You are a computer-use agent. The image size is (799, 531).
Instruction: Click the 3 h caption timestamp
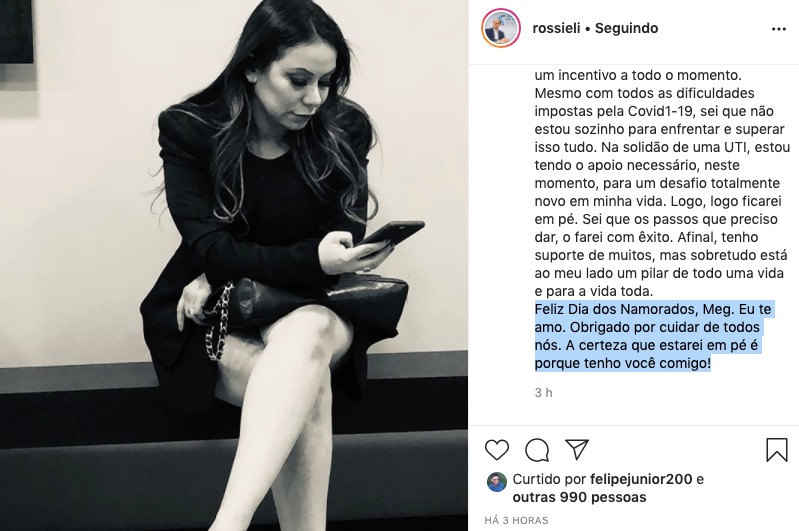tap(544, 392)
